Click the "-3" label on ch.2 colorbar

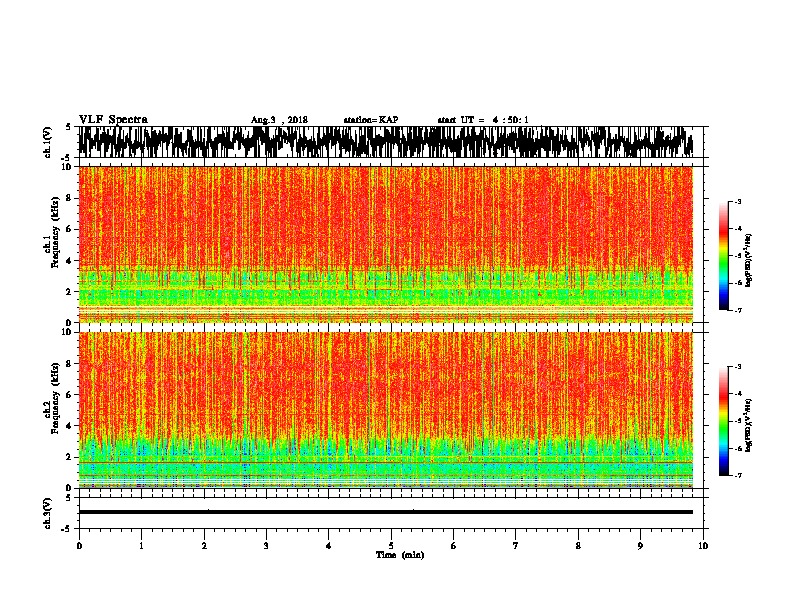(738, 367)
